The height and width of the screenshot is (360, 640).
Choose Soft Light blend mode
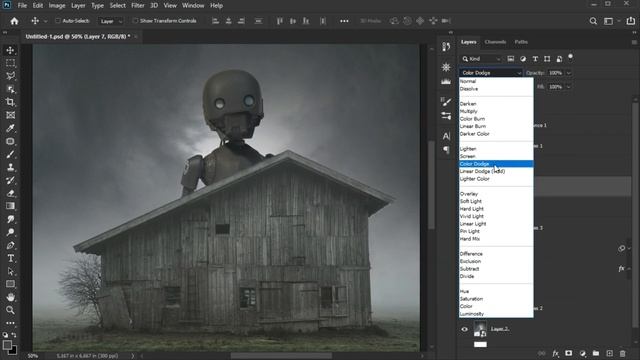[471, 201]
